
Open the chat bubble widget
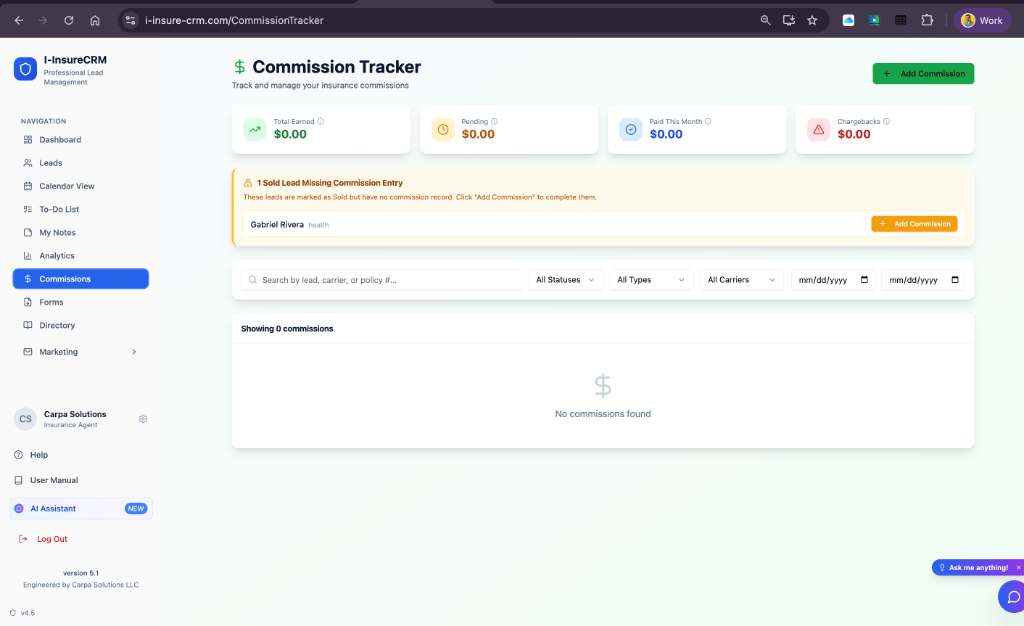pyautogui.click(x=1013, y=597)
